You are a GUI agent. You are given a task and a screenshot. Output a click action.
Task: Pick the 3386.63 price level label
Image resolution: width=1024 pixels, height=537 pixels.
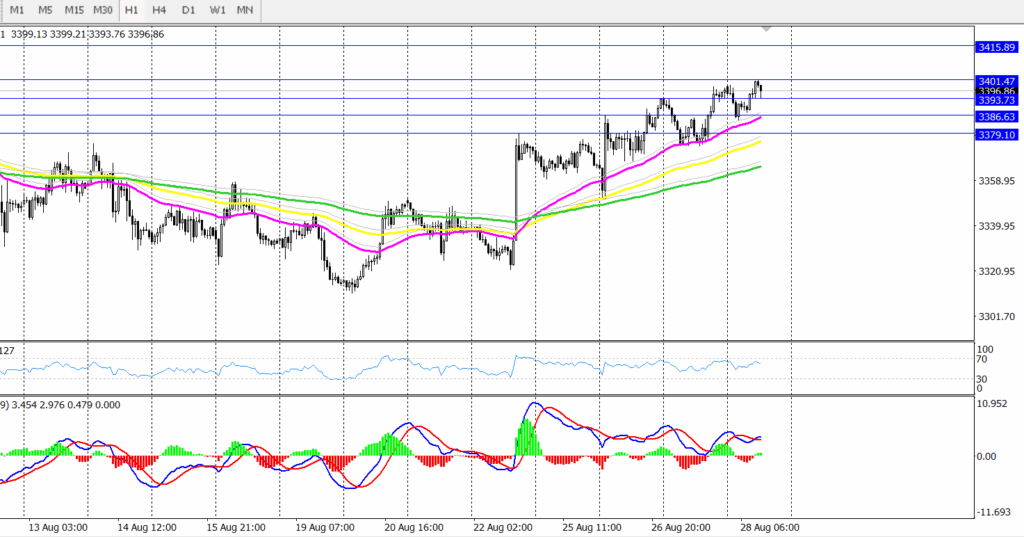click(x=996, y=117)
